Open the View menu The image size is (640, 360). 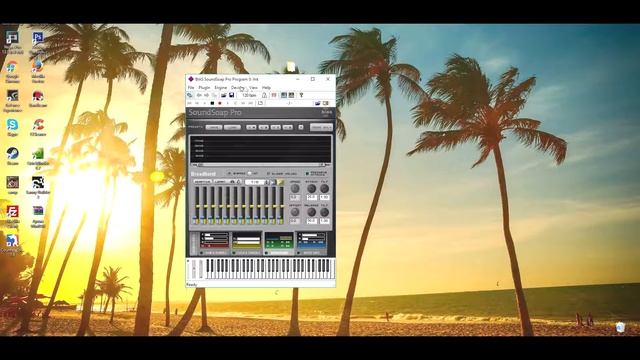pyautogui.click(x=253, y=88)
